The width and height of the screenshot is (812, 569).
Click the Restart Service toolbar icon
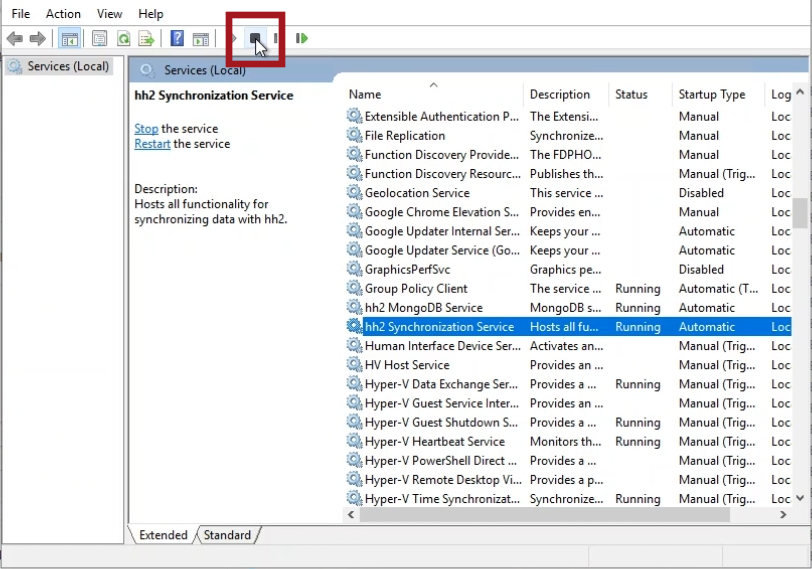[301, 38]
